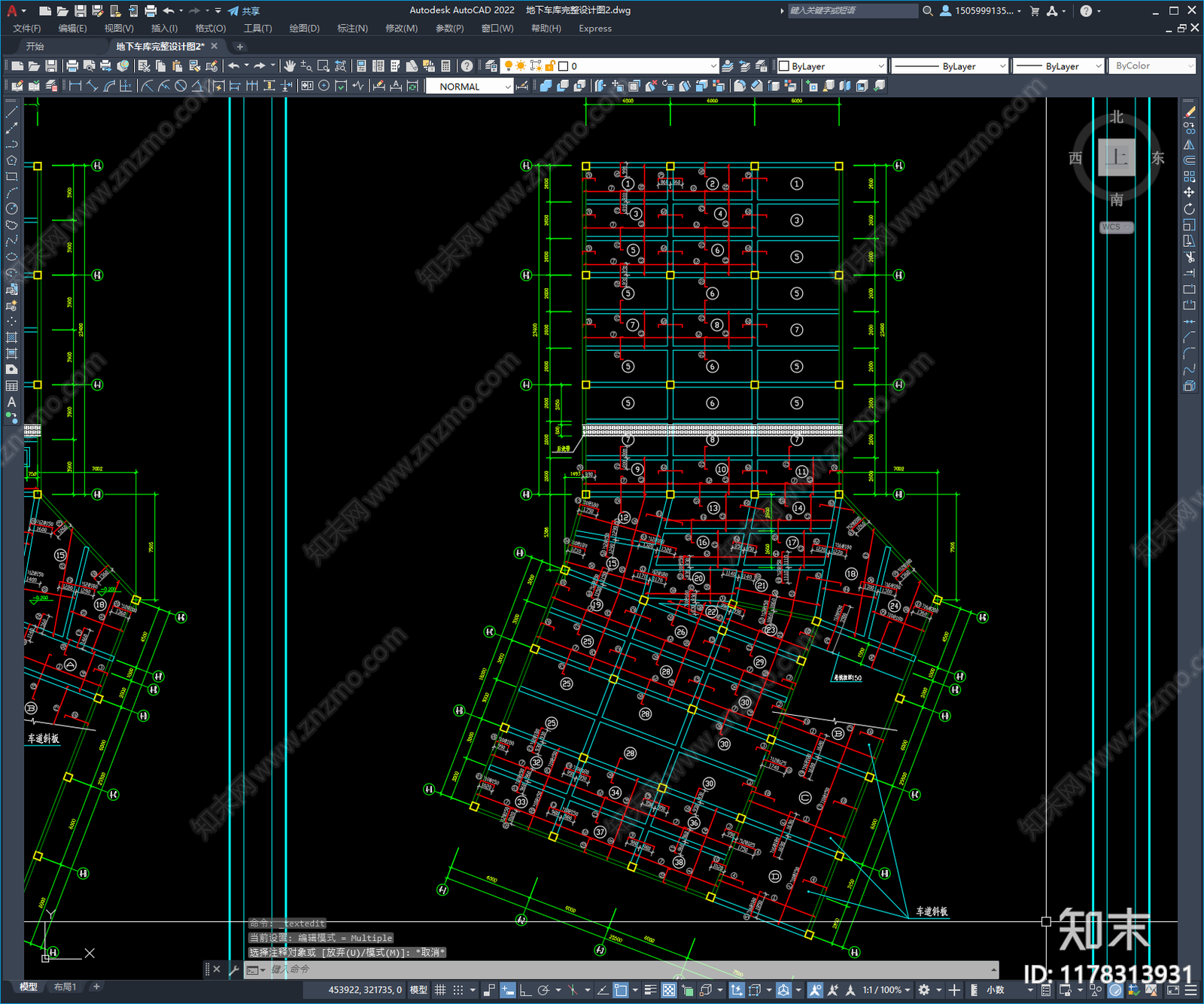Close the 地下车库完整设计图2 tab

(214, 47)
